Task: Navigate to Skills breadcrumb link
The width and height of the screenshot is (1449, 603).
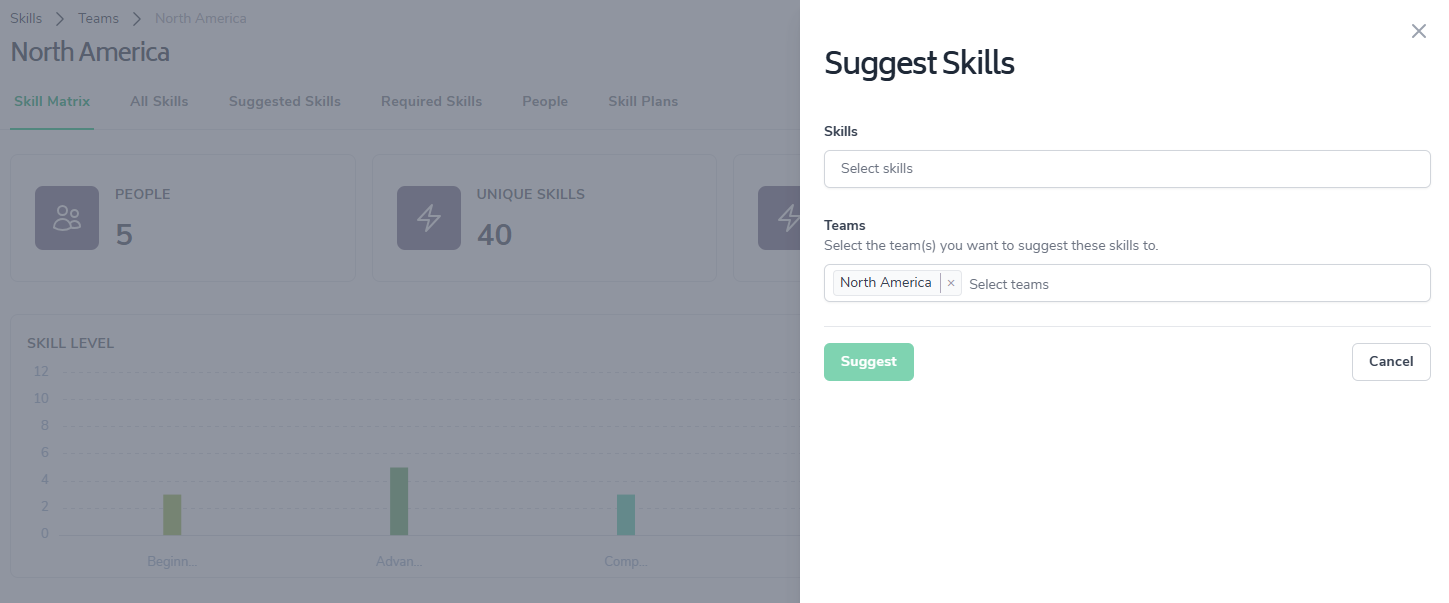Action: (x=26, y=18)
